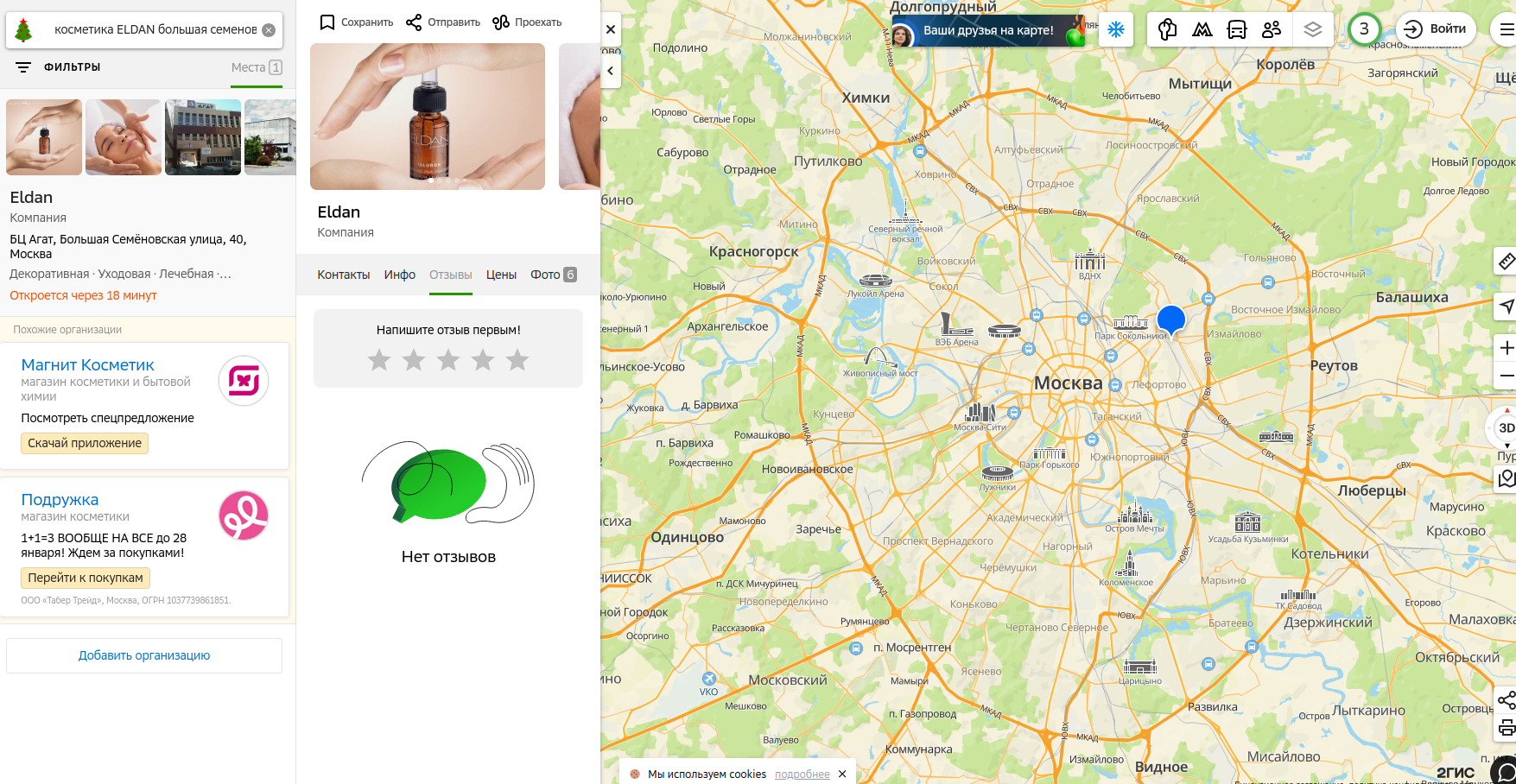Image resolution: width=1516 pixels, height=784 pixels.
Task: Click the share map icon
Action: tap(1506, 700)
